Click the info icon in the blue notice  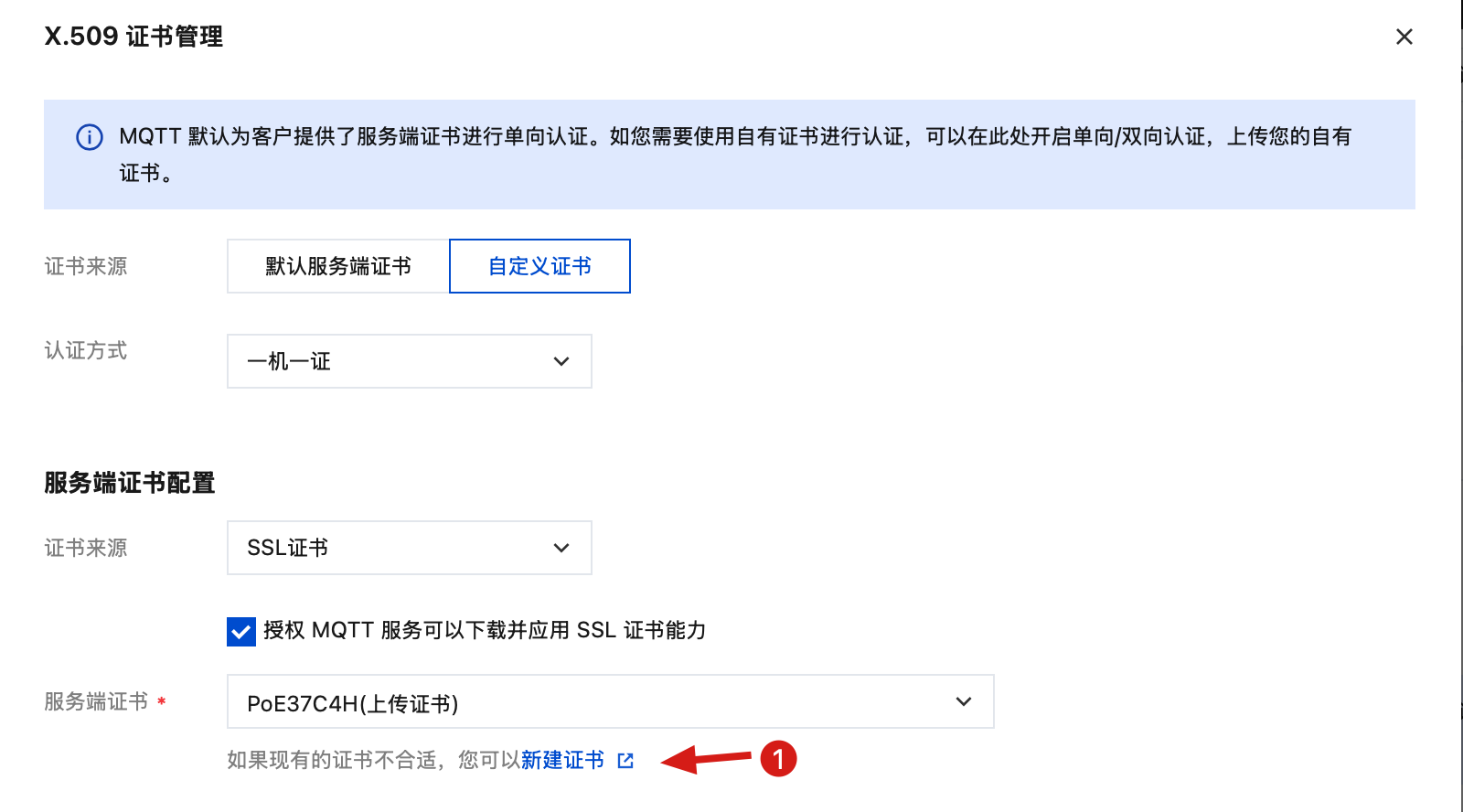pos(89,137)
